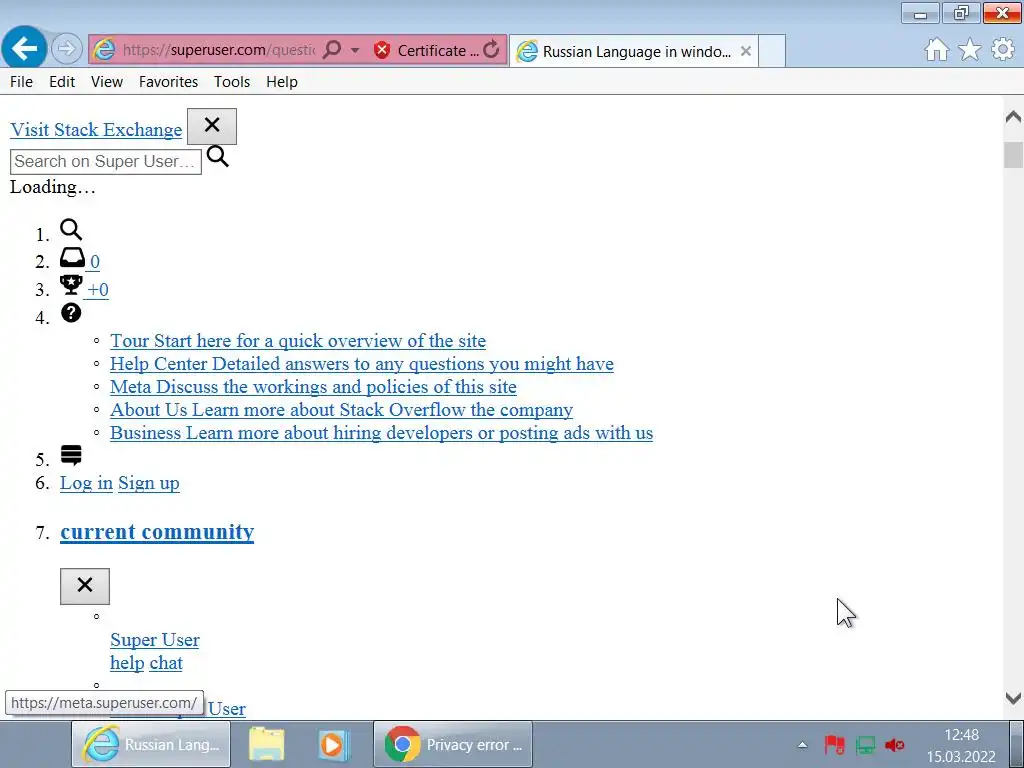Screen dimensions: 1024x768
Task: Open the View menu
Action: (106, 82)
